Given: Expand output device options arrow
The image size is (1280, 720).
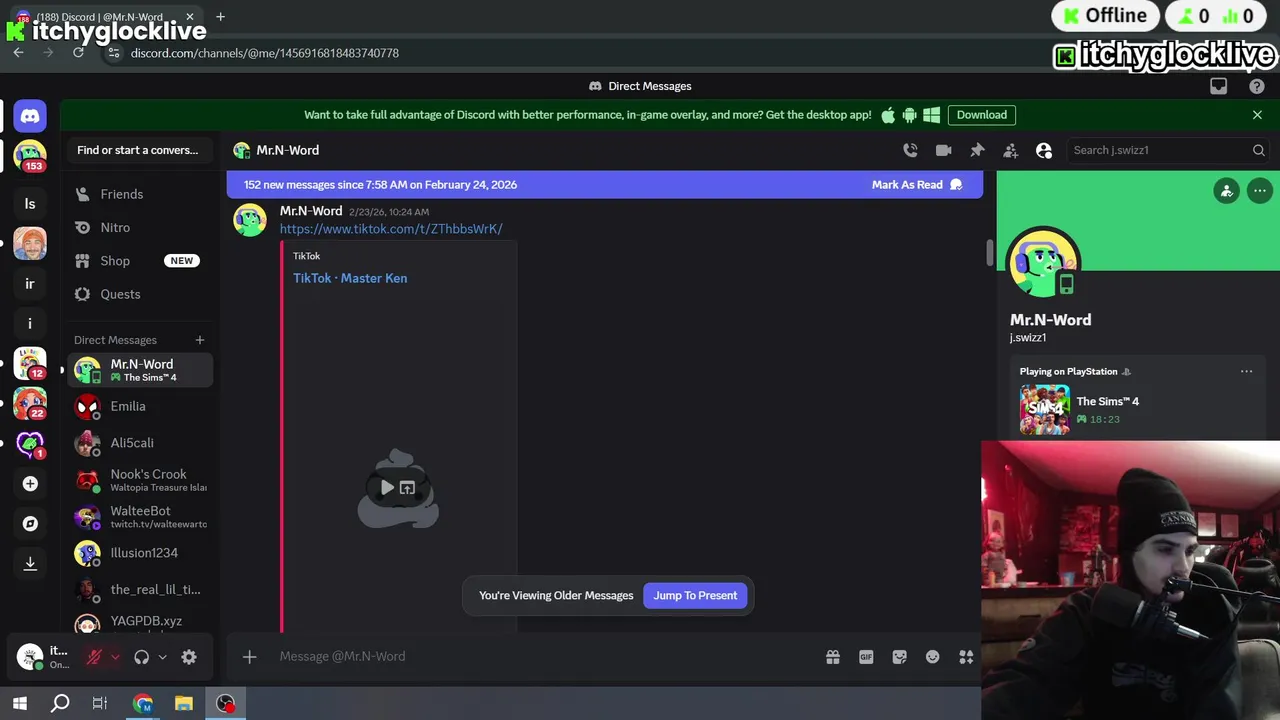Looking at the screenshot, I should (162, 657).
